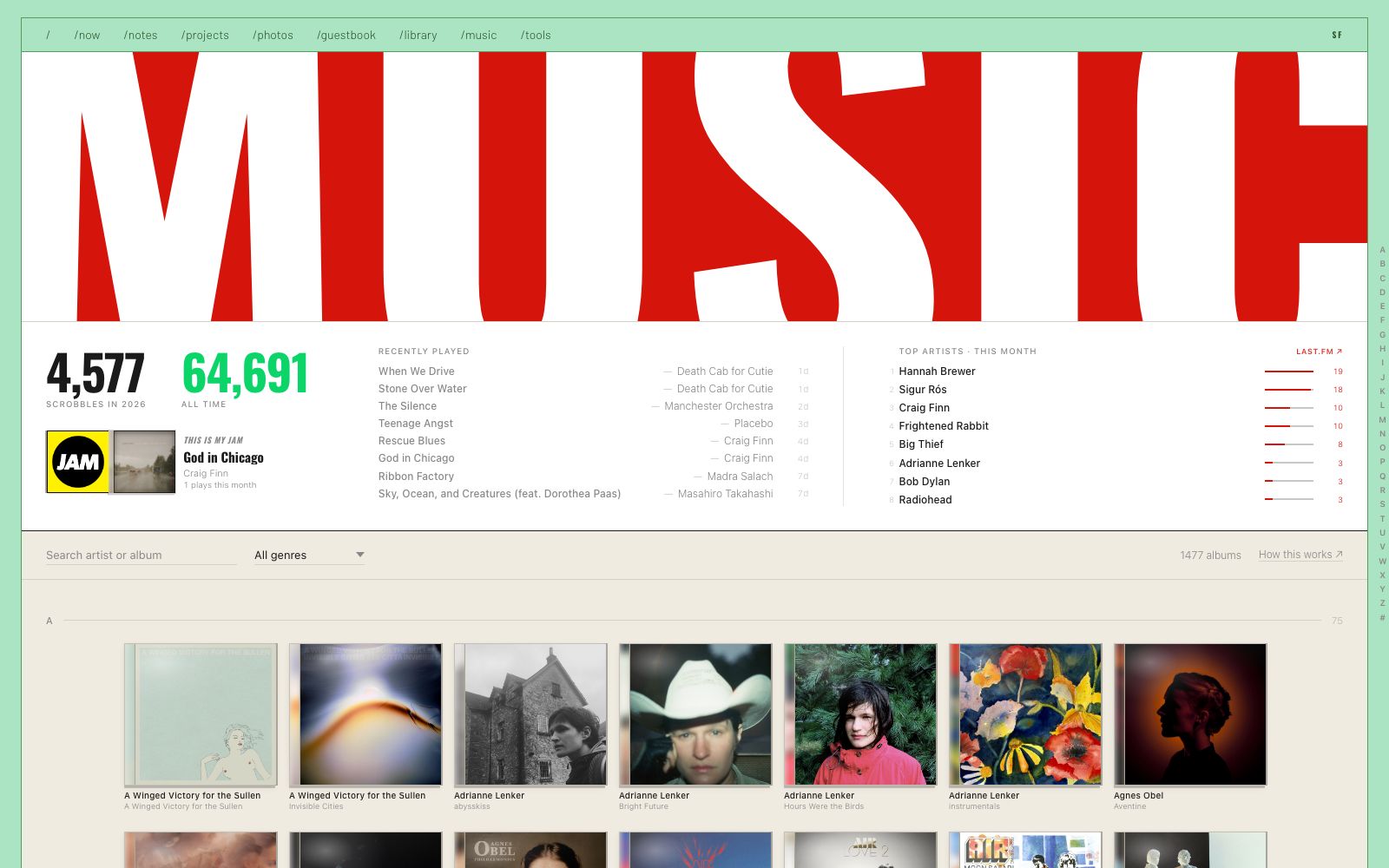Screen dimensions: 1389x868
Task: Click Radiohead in top artists
Action: 925,500
